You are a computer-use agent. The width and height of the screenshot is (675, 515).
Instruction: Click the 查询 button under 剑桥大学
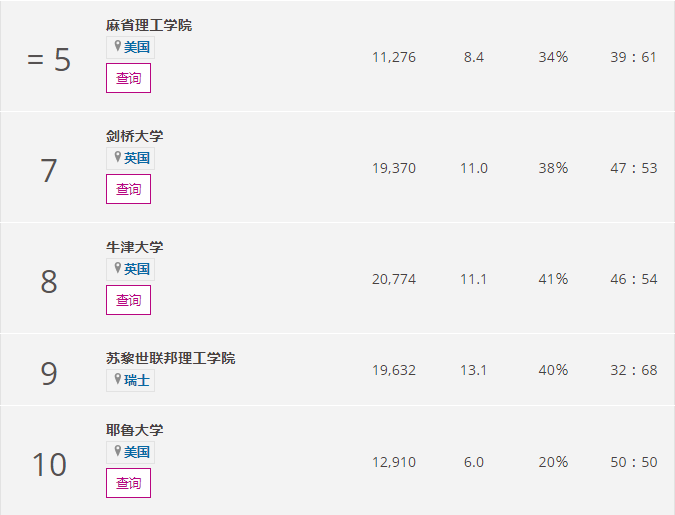pos(128,189)
